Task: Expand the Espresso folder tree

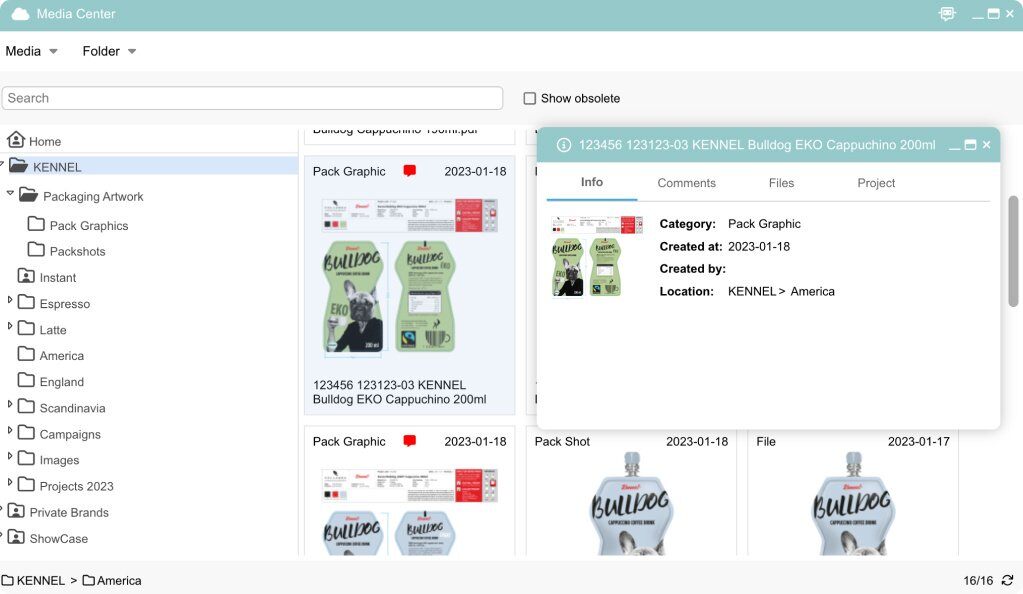Action: tap(10, 303)
